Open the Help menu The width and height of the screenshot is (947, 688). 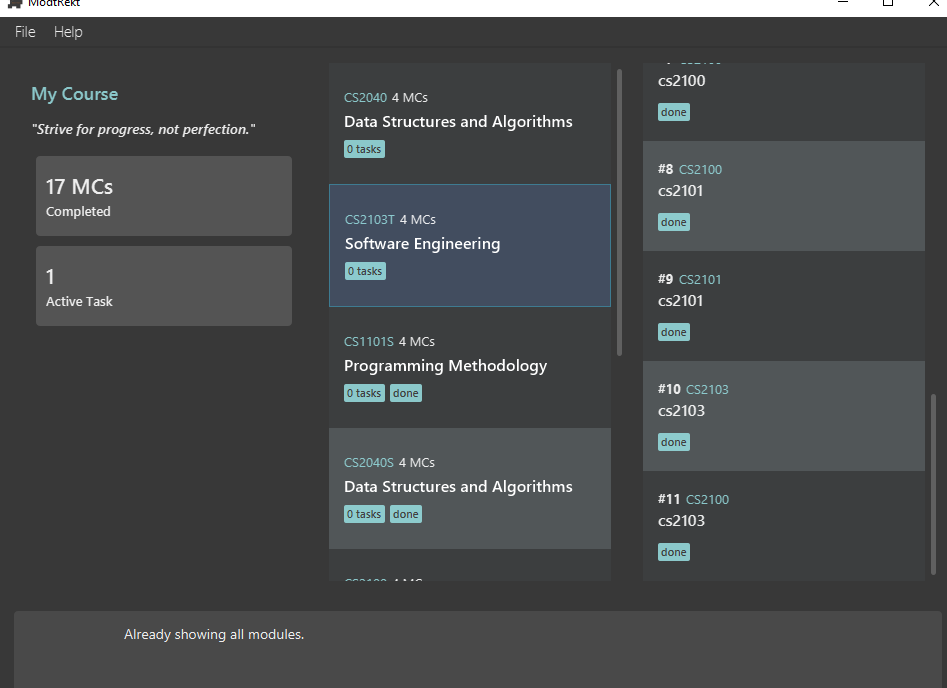tap(68, 32)
